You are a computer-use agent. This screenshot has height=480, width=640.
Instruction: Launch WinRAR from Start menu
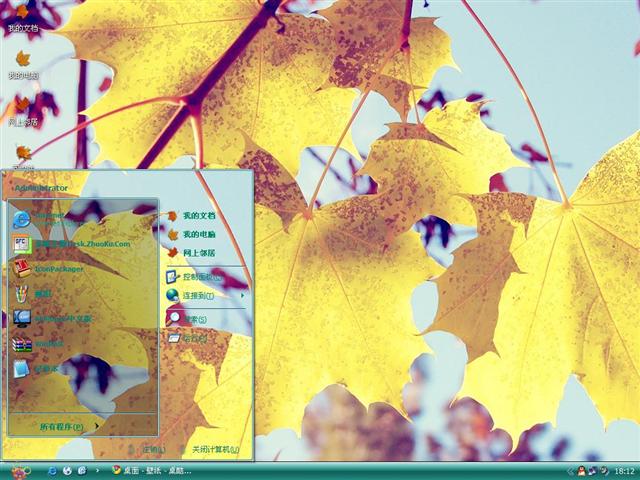[x=39, y=344]
